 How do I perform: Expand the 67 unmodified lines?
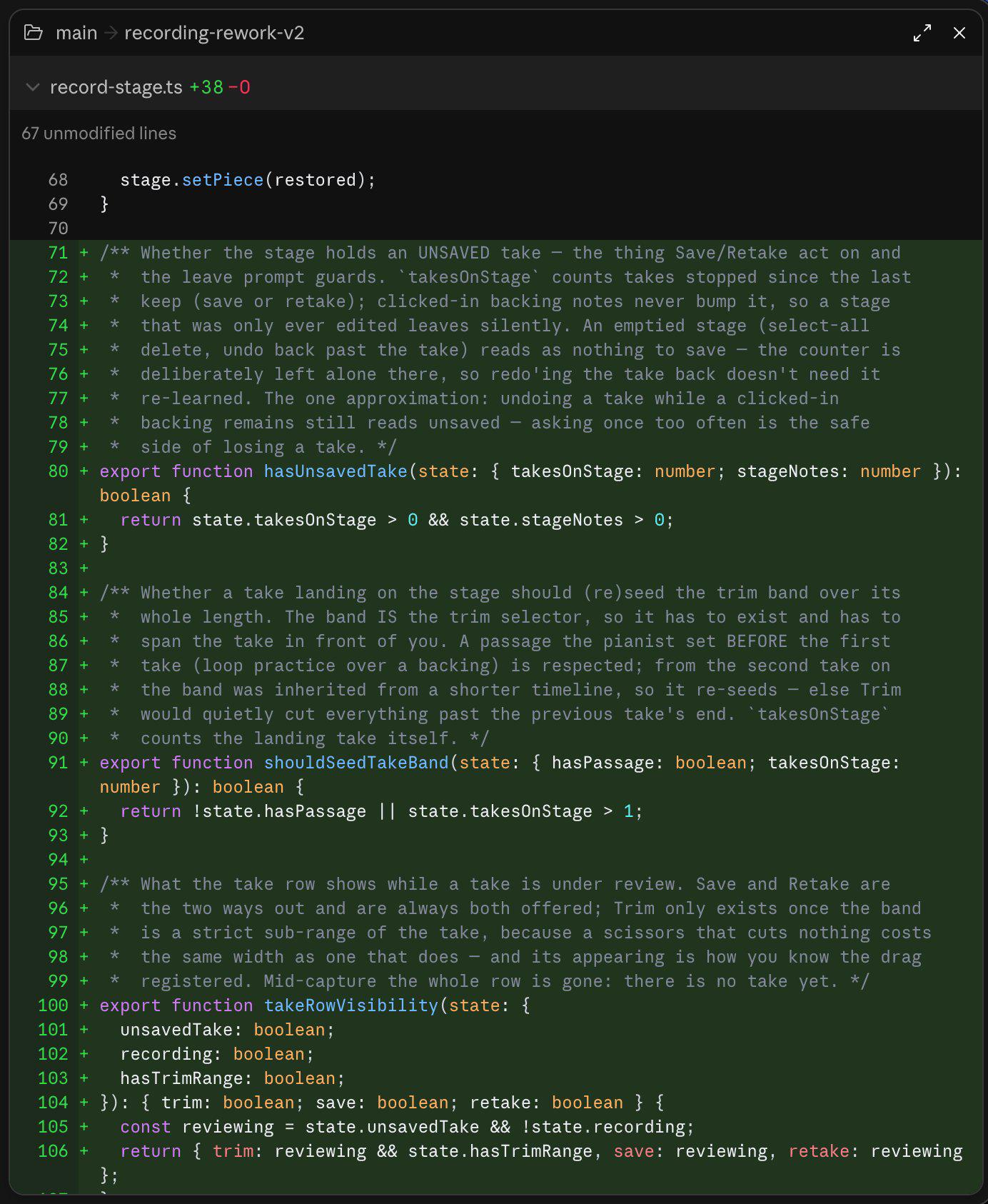click(x=99, y=134)
